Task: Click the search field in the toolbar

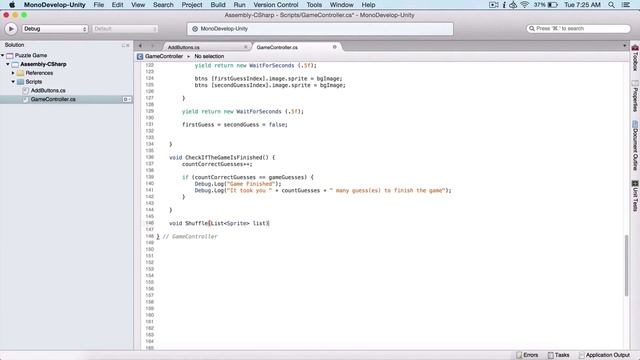Action: pos(578,29)
